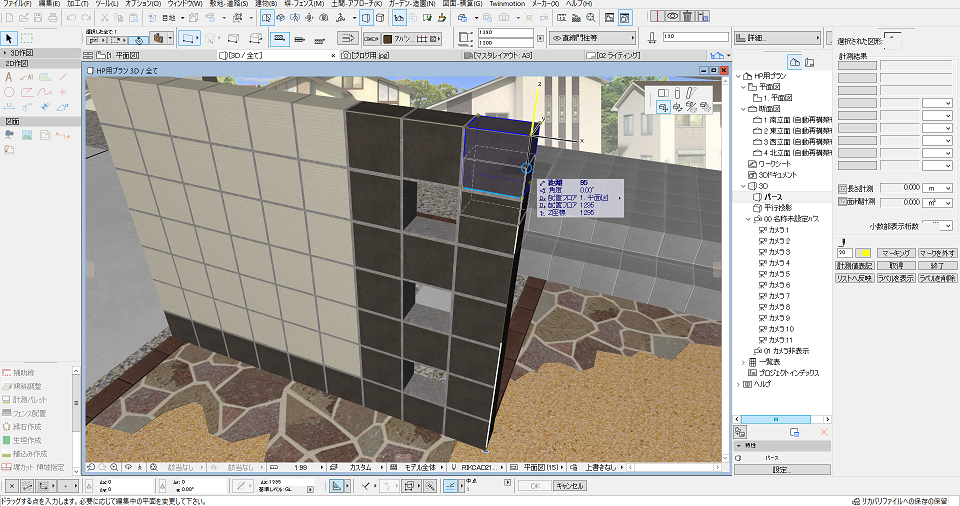Select the Text tool in 2D作図 panel
This screenshot has width=960, height=506.
(9, 76)
